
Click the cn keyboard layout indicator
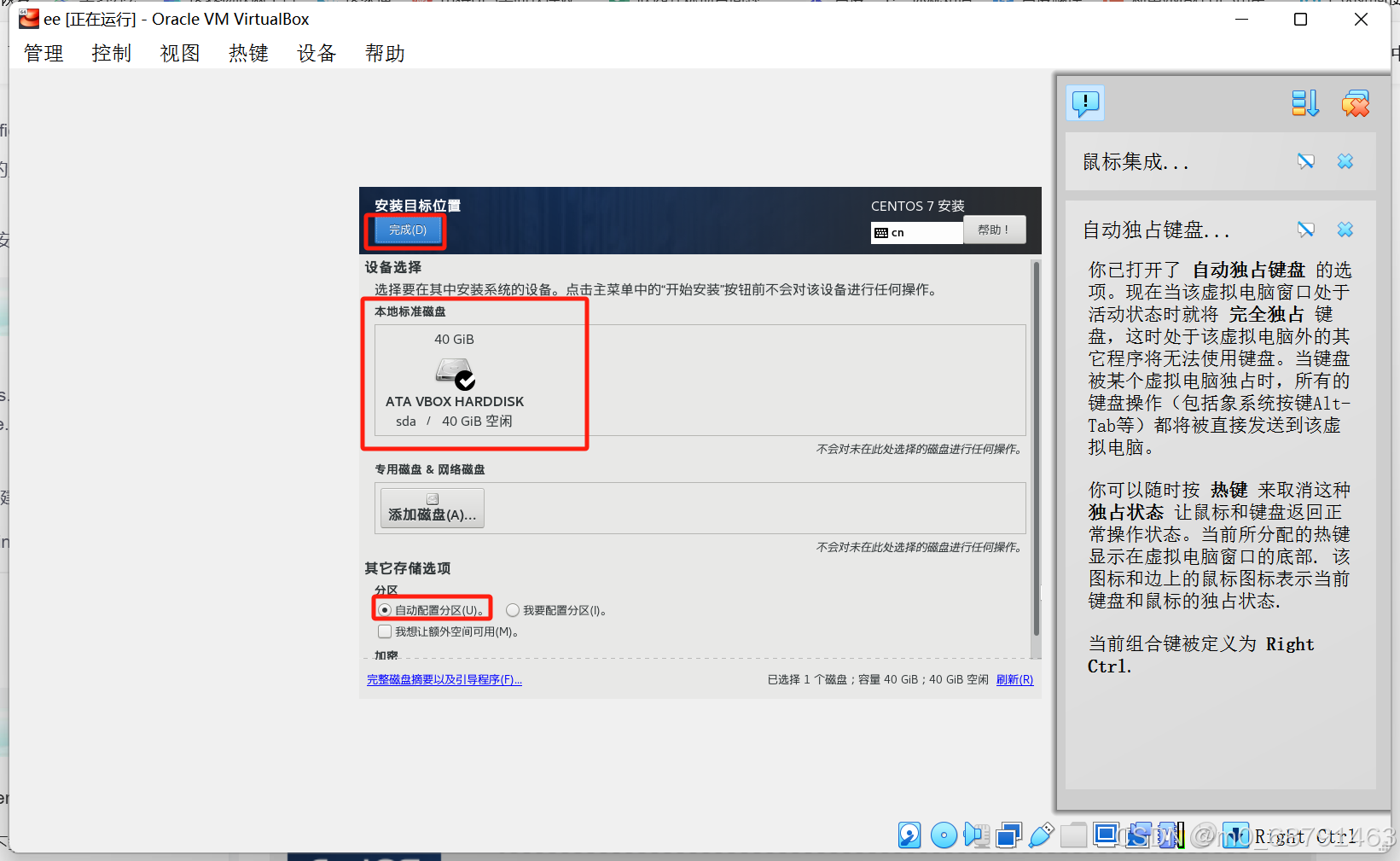[916, 232]
